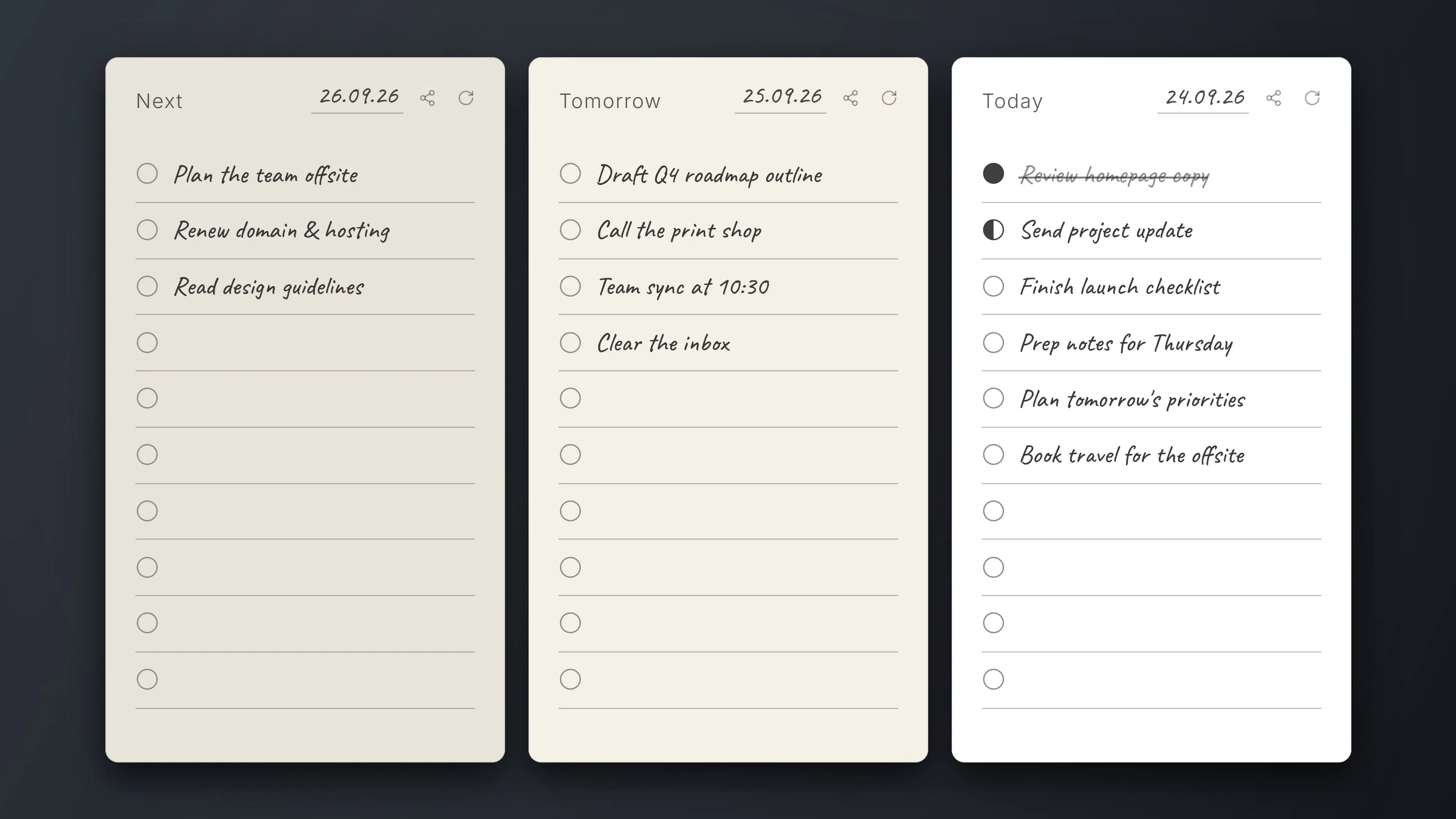Screen dimensions: 1456x819
Task: Edit Prep notes for Thursday text
Action: (1126, 344)
